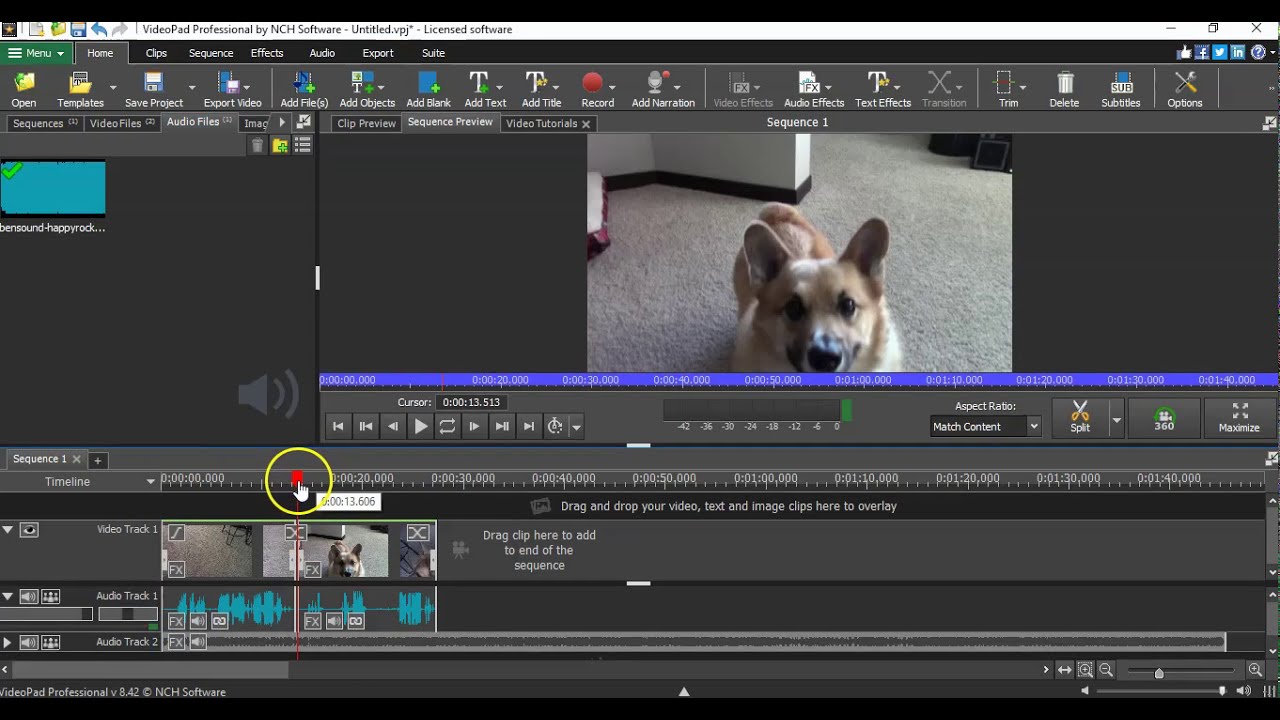This screenshot has height=720, width=1280.
Task: Open FX on first video clip
Action: click(176, 570)
